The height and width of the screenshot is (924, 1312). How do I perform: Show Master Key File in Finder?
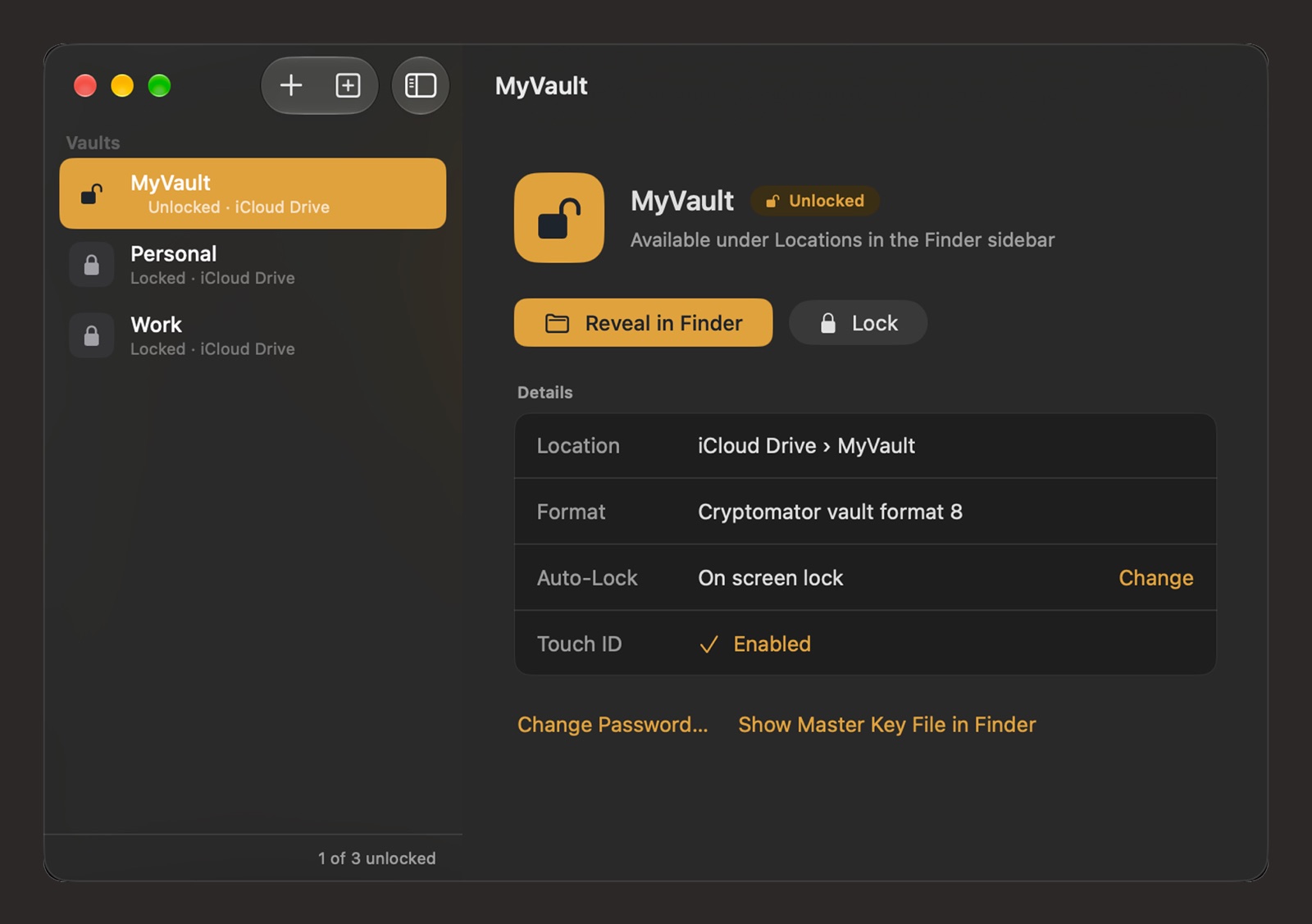(x=887, y=725)
